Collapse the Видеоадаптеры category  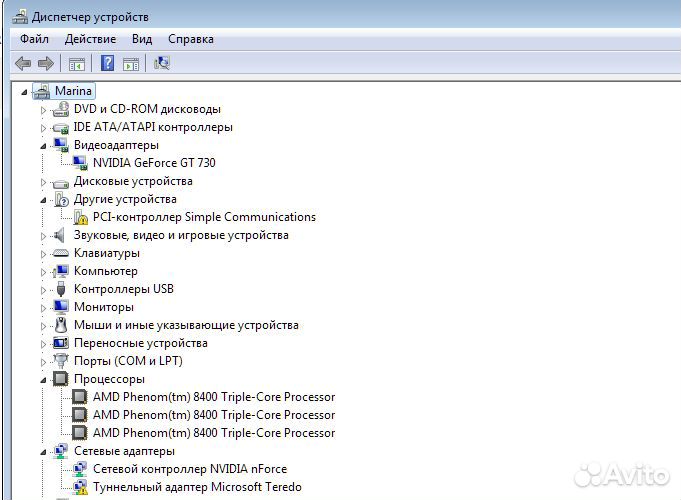click(x=43, y=146)
